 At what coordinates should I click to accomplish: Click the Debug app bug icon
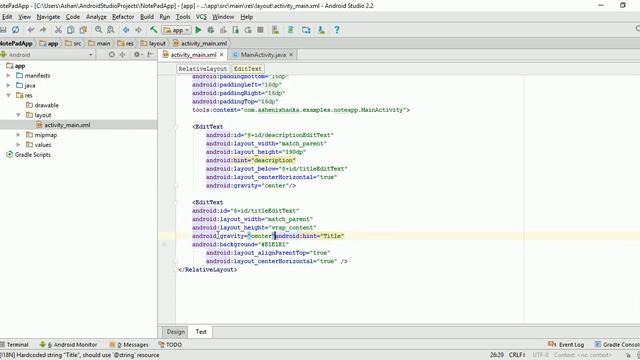[x=211, y=30]
